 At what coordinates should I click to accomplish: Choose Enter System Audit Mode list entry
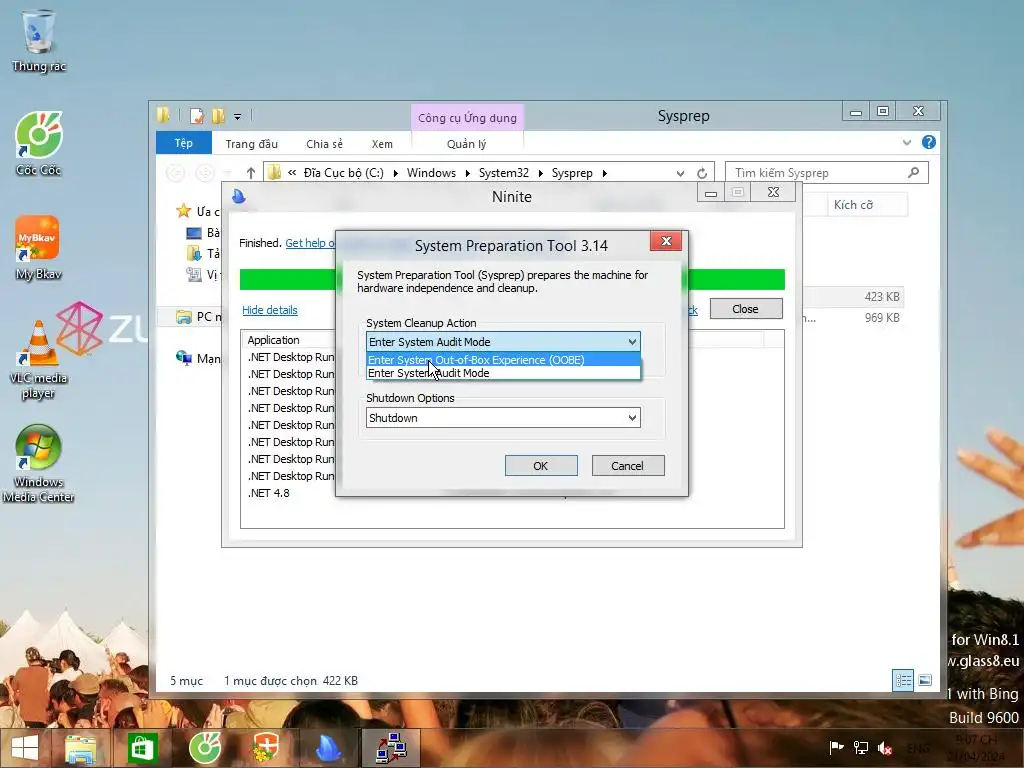[x=503, y=373]
